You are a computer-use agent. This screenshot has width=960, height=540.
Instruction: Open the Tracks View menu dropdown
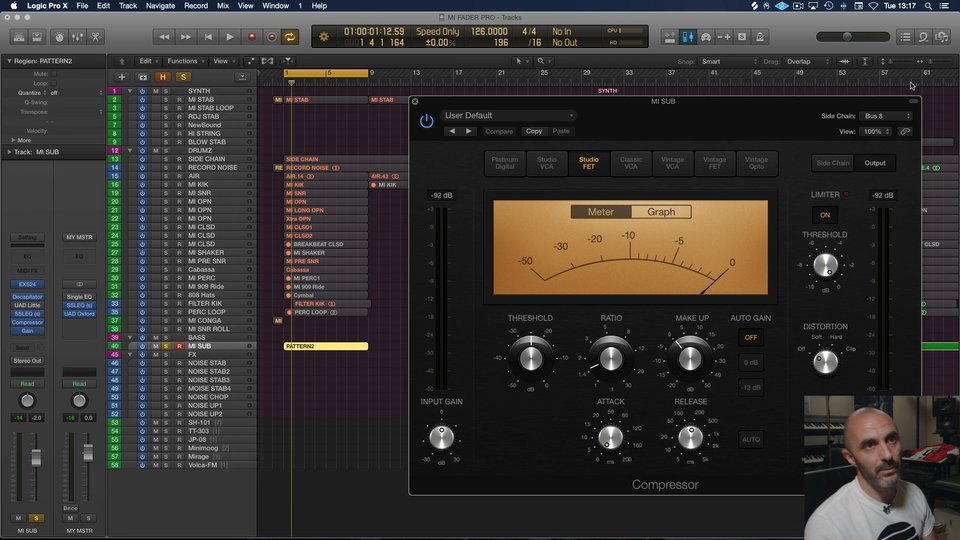click(225, 61)
